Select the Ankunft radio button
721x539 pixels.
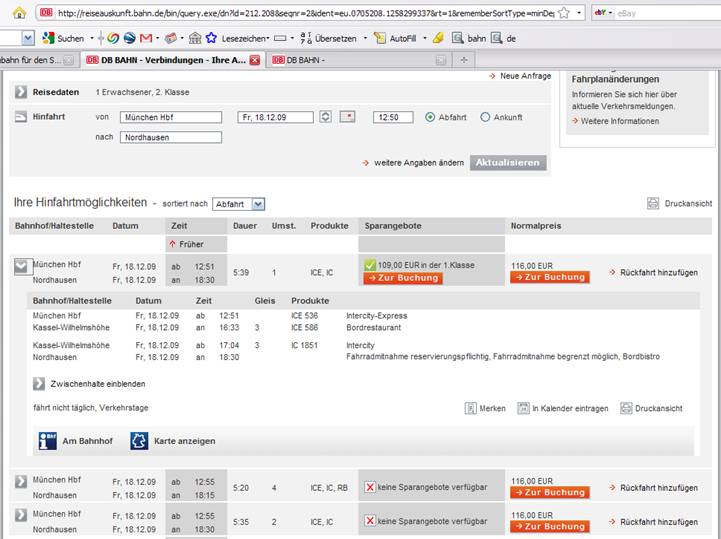[486, 117]
